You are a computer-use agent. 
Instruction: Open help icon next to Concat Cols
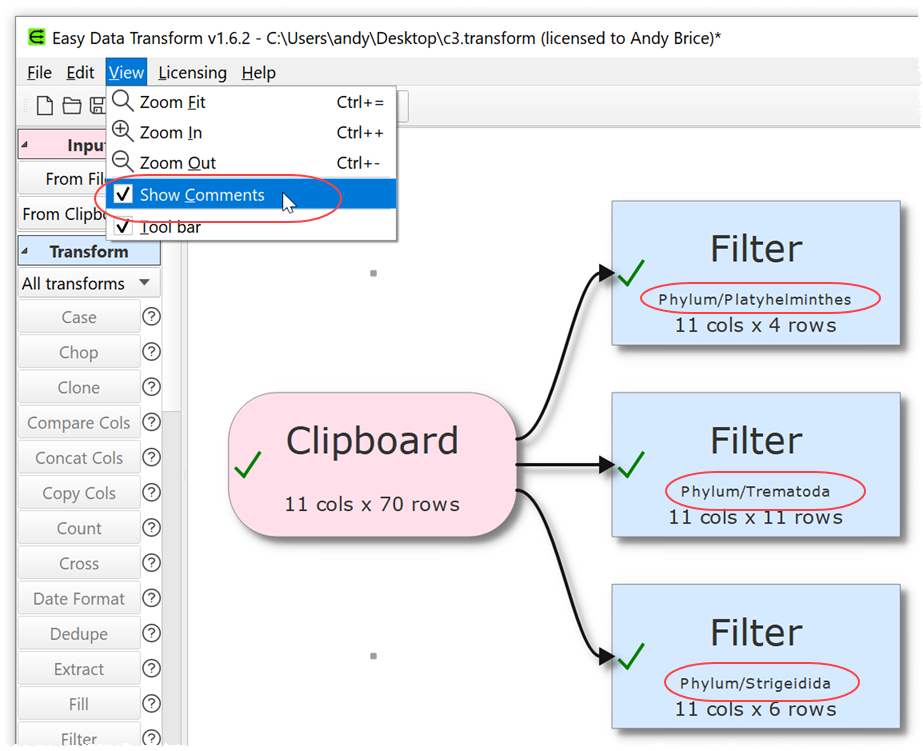152,457
